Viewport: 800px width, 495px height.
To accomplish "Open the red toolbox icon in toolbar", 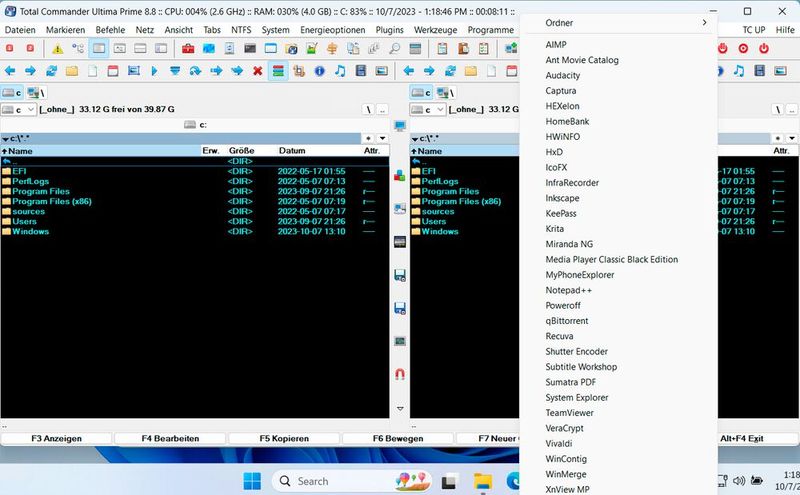I will (x=188, y=48).
